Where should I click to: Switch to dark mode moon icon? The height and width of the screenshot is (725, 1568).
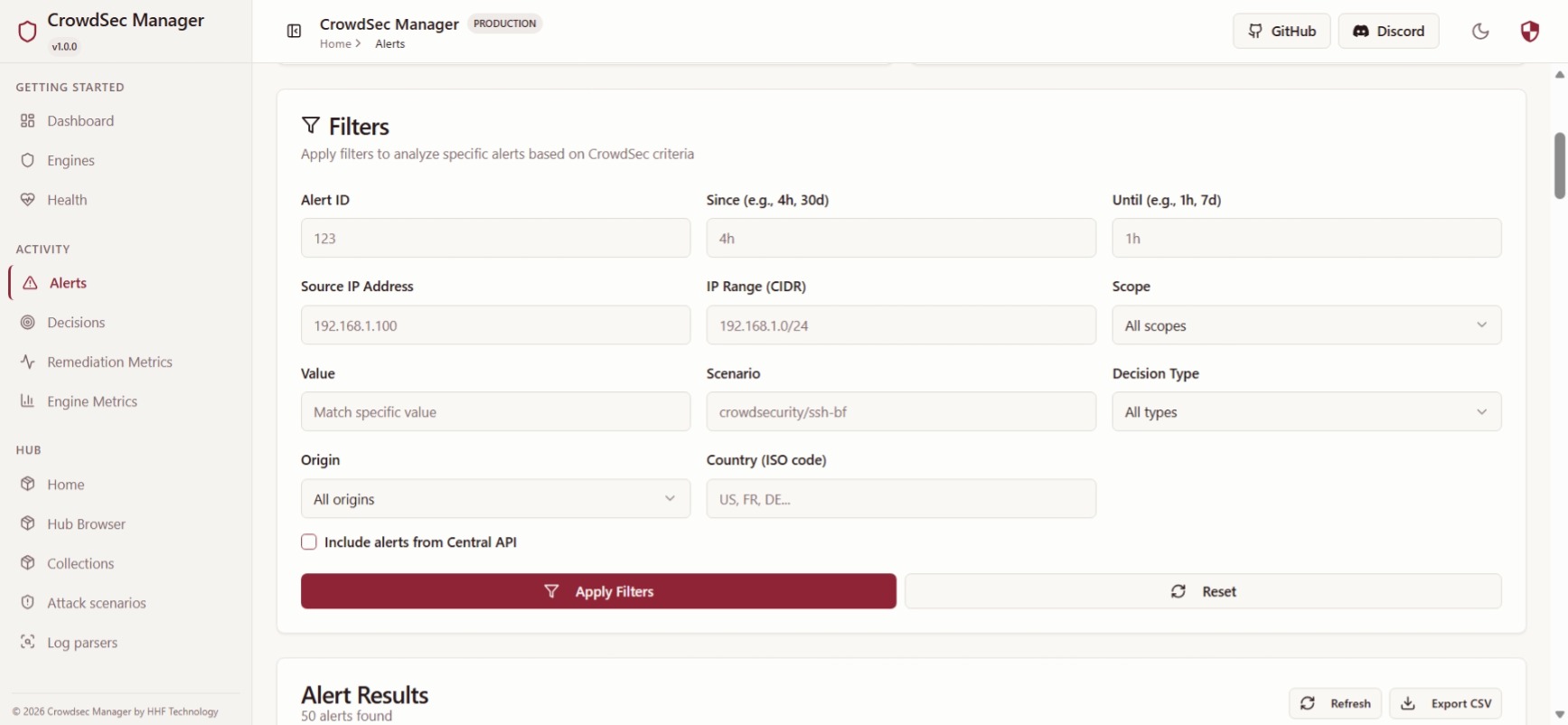(1480, 32)
